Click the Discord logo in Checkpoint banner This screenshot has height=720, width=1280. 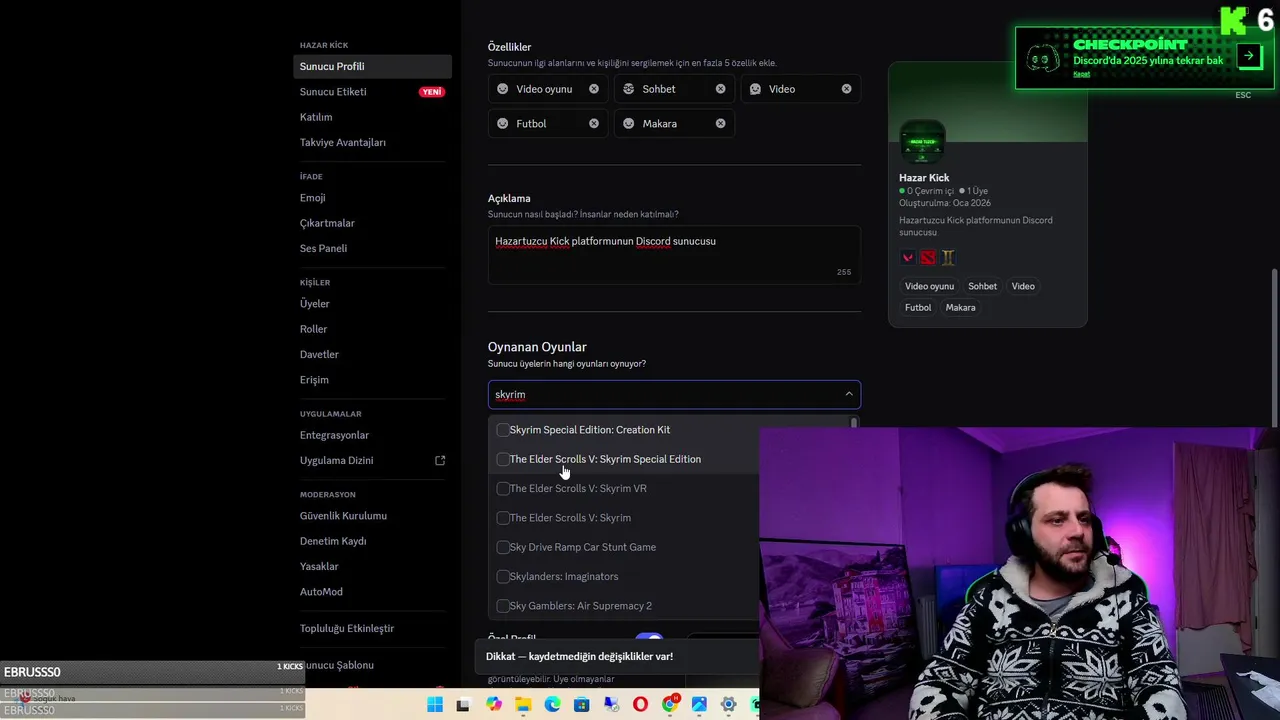pyautogui.click(x=1043, y=60)
